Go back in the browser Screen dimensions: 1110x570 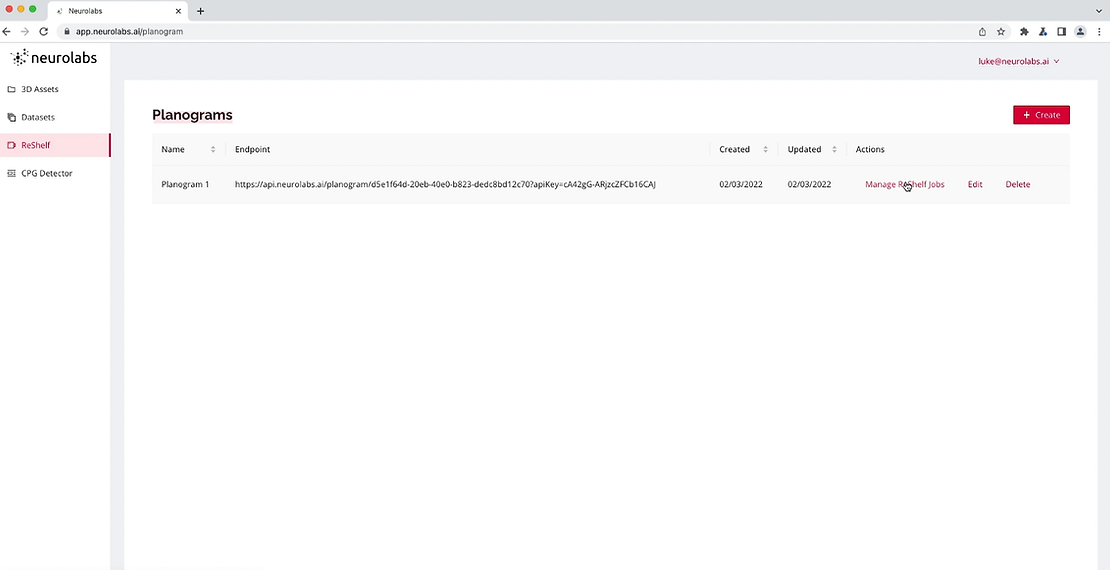tap(7, 31)
